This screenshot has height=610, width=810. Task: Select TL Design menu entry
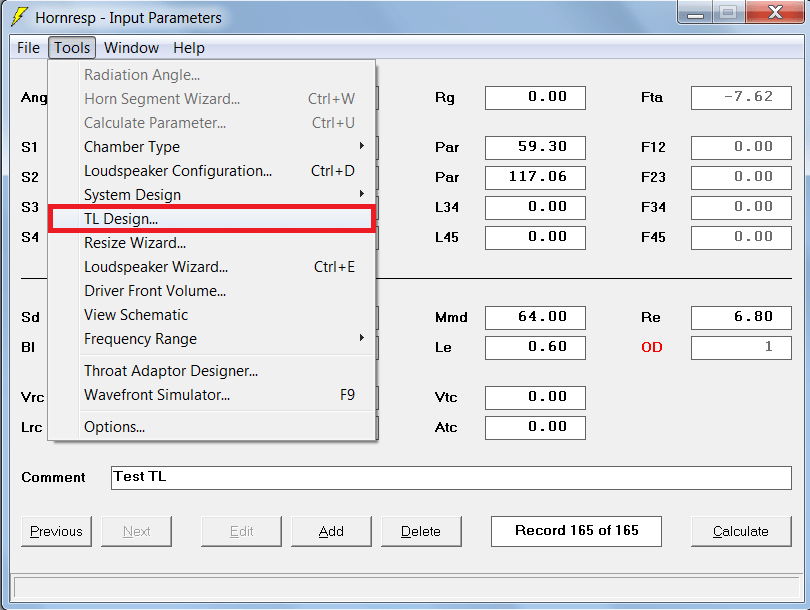(212, 218)
